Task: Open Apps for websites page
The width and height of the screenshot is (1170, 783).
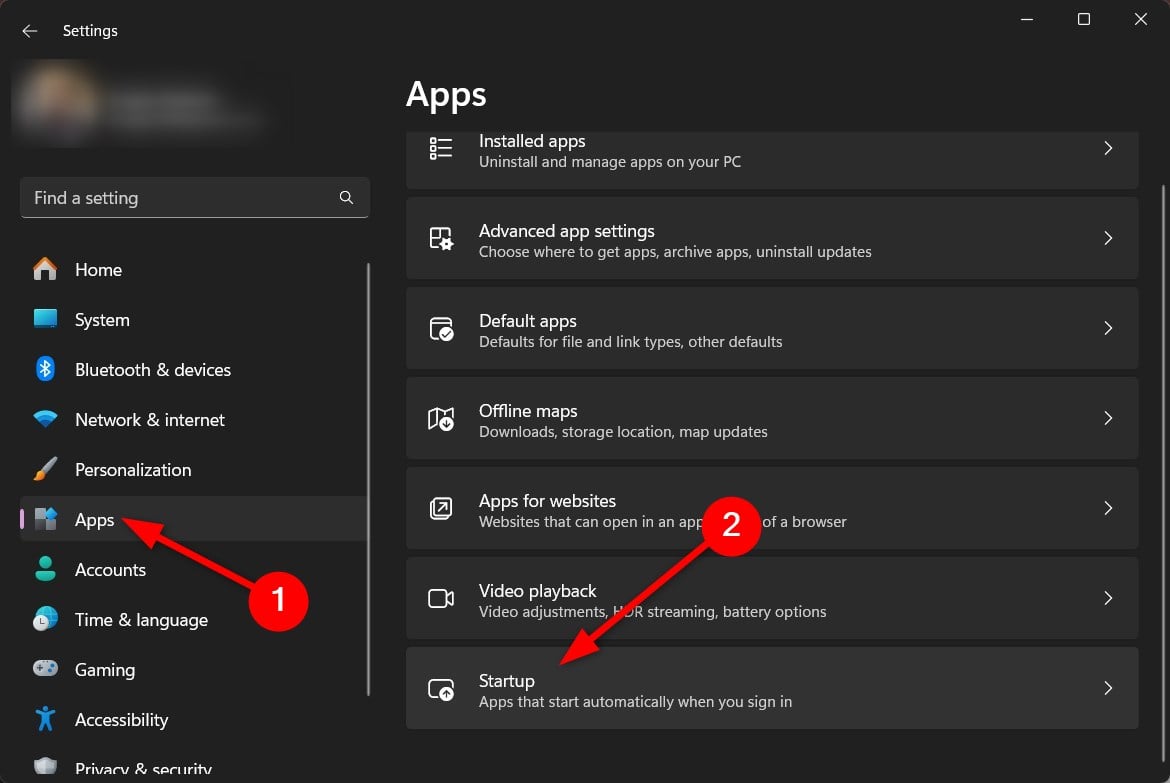Action: 772,508
